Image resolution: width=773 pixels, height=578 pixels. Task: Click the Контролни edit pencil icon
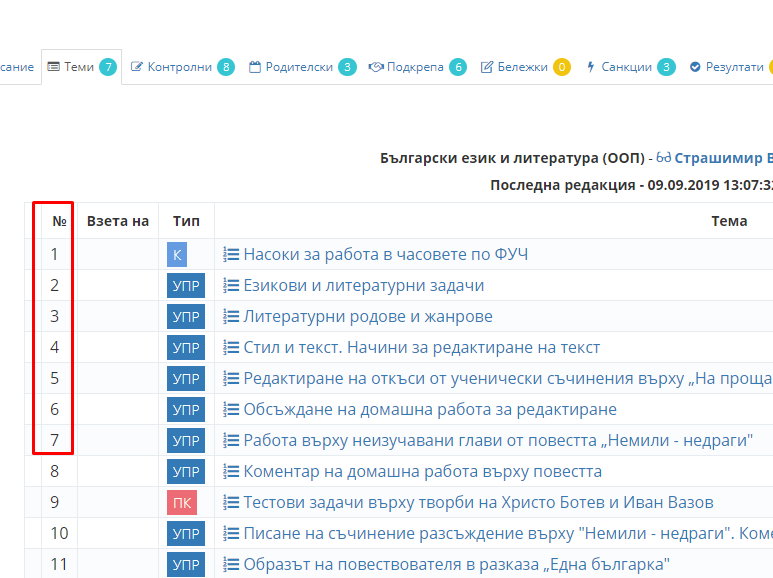137,67
